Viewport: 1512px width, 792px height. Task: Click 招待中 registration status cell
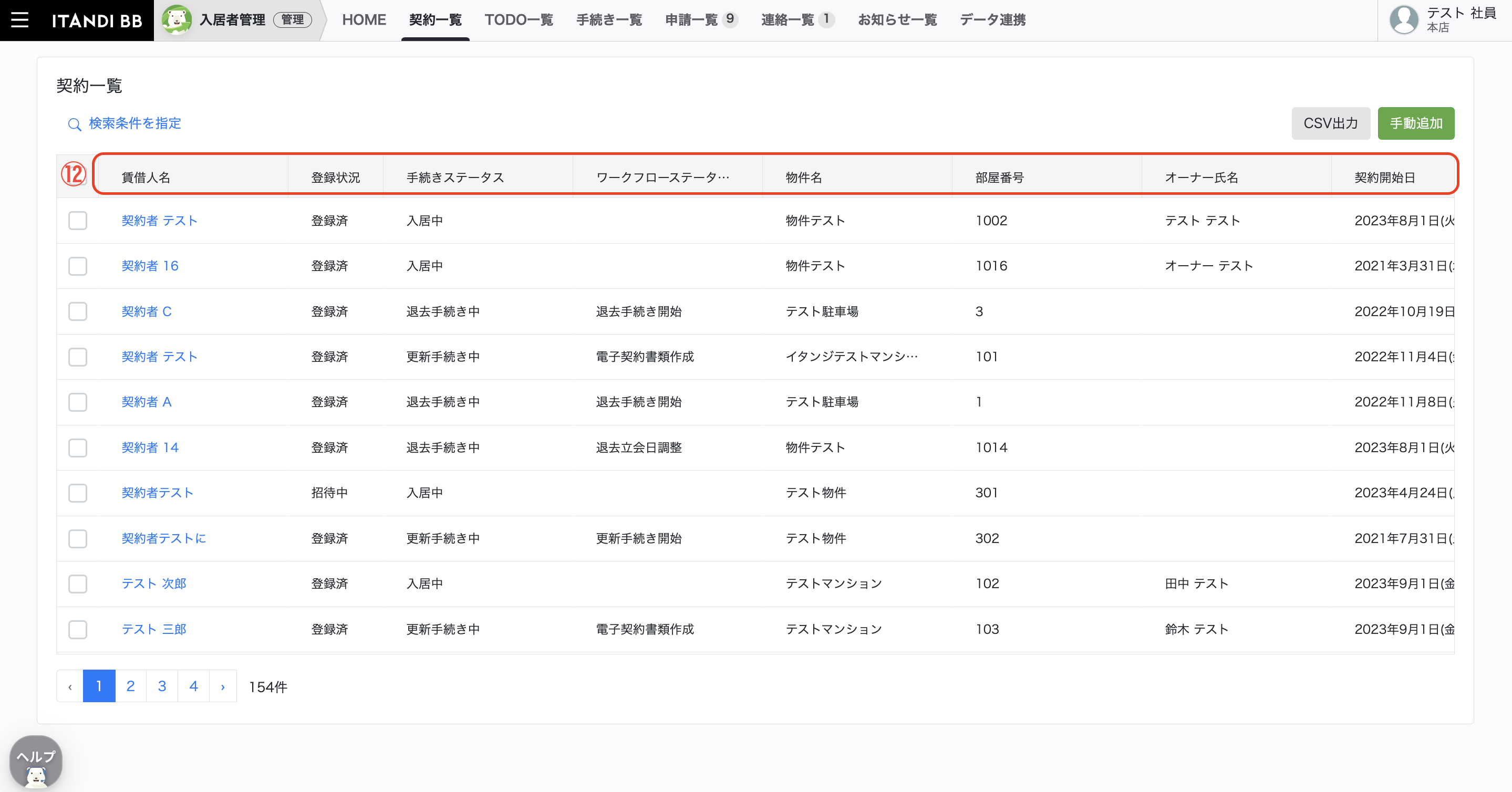coord(329,493)
